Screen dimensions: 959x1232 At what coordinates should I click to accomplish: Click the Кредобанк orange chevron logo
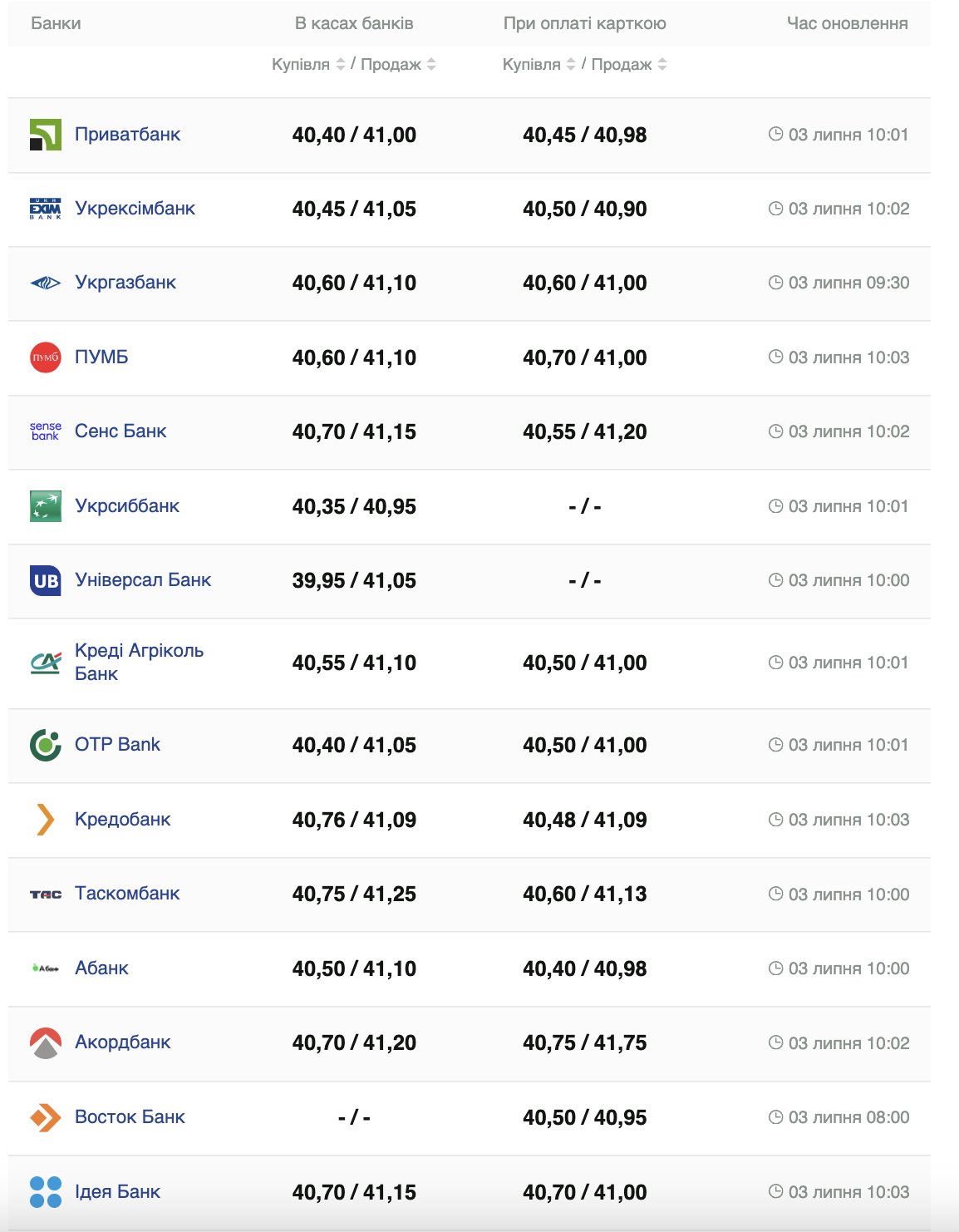click(45, 820)
